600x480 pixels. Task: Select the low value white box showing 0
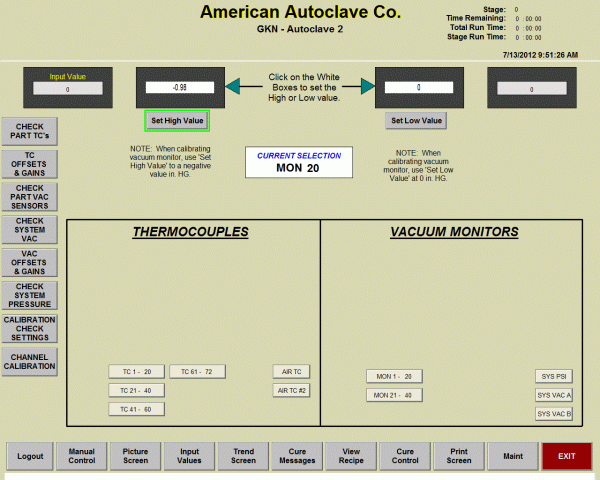tap(419, 87)
